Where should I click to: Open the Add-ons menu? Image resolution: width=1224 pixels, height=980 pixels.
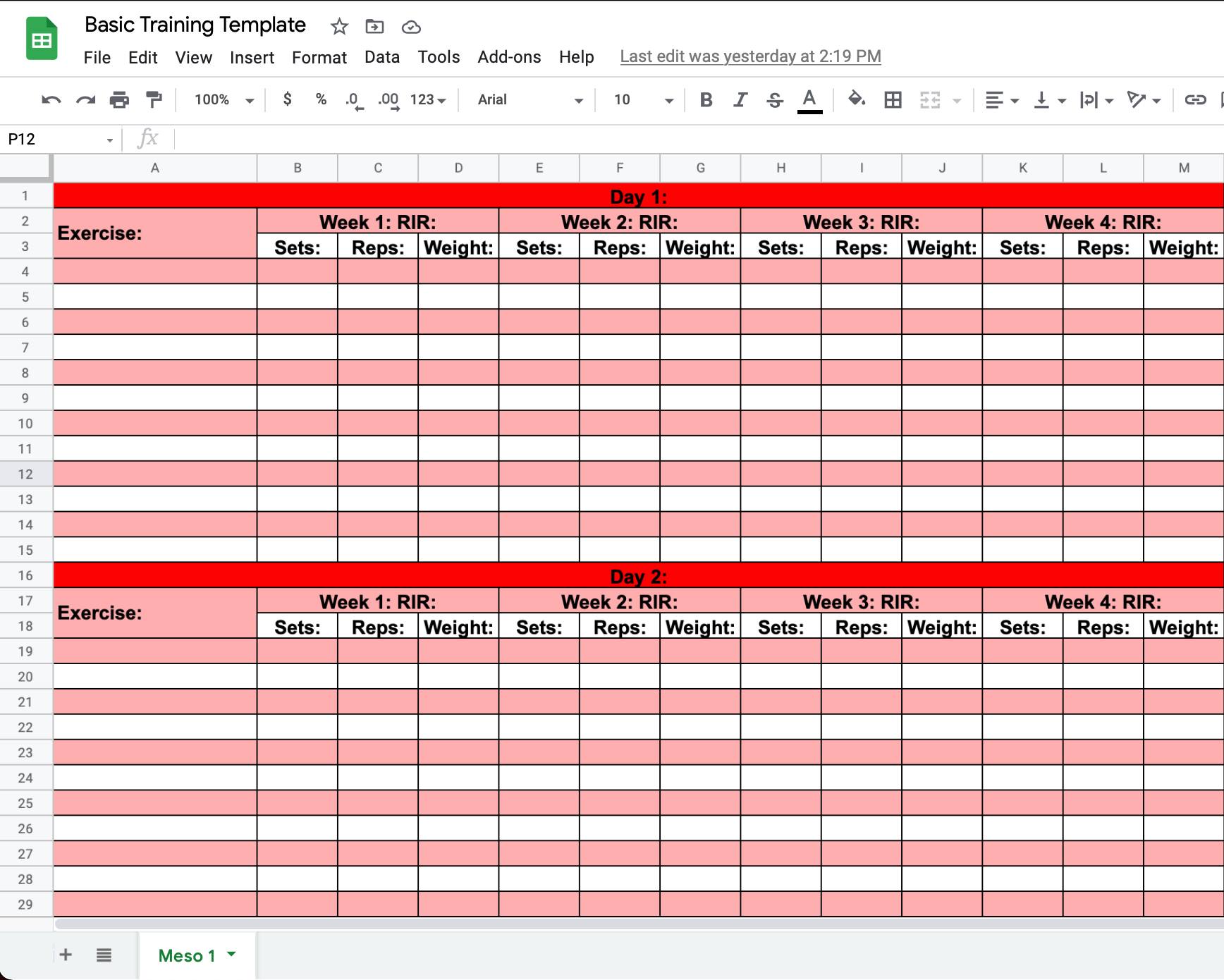pyautogui.click(x=509, y=57)
